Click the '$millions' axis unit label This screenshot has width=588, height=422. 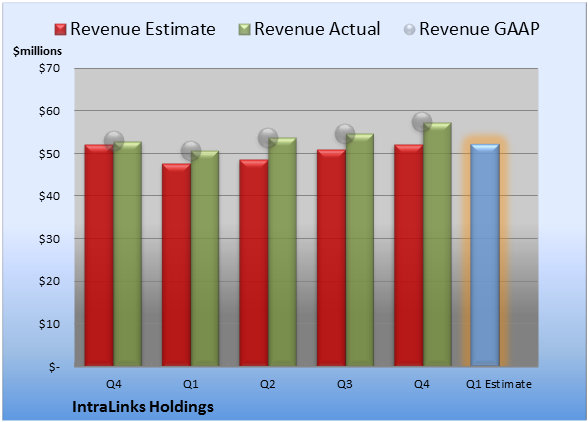point(38,51)
